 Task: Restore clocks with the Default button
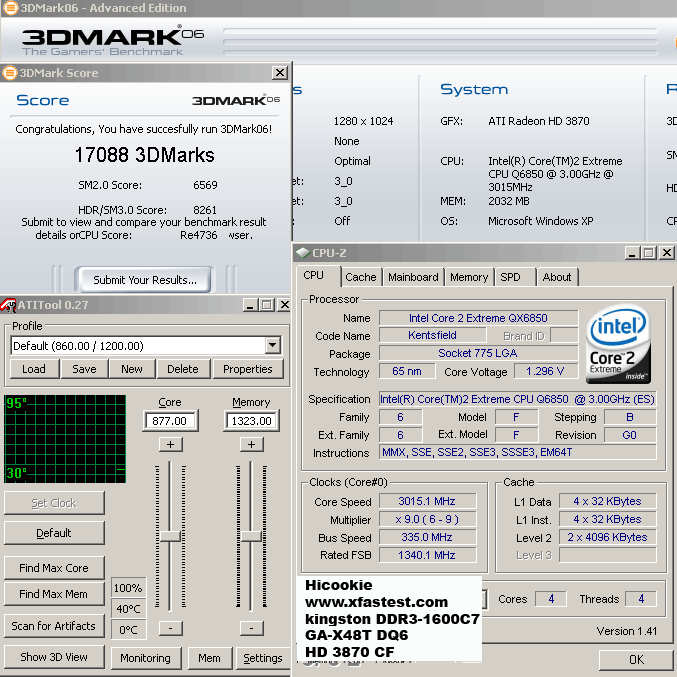pyautogui.click(x=54, y=533)
